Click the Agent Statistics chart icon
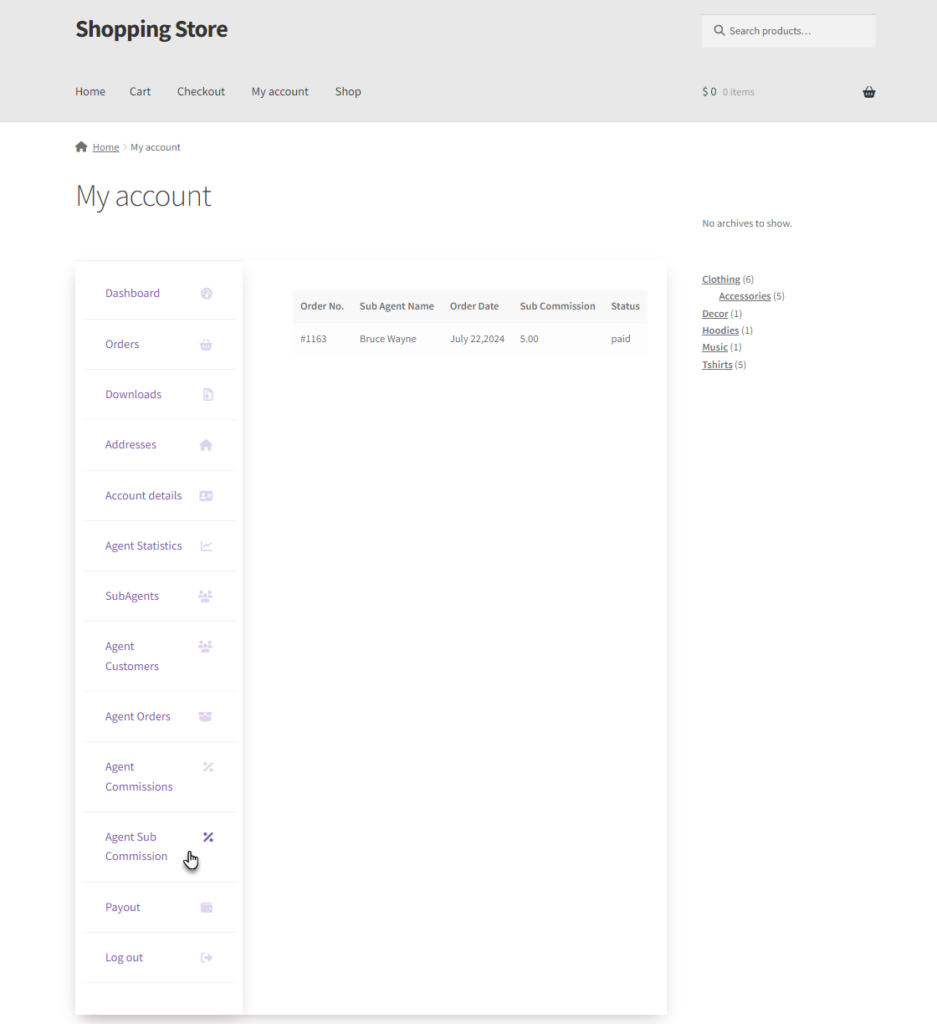The height and width of the screenshot is (1024, 937). pos(206,546)
